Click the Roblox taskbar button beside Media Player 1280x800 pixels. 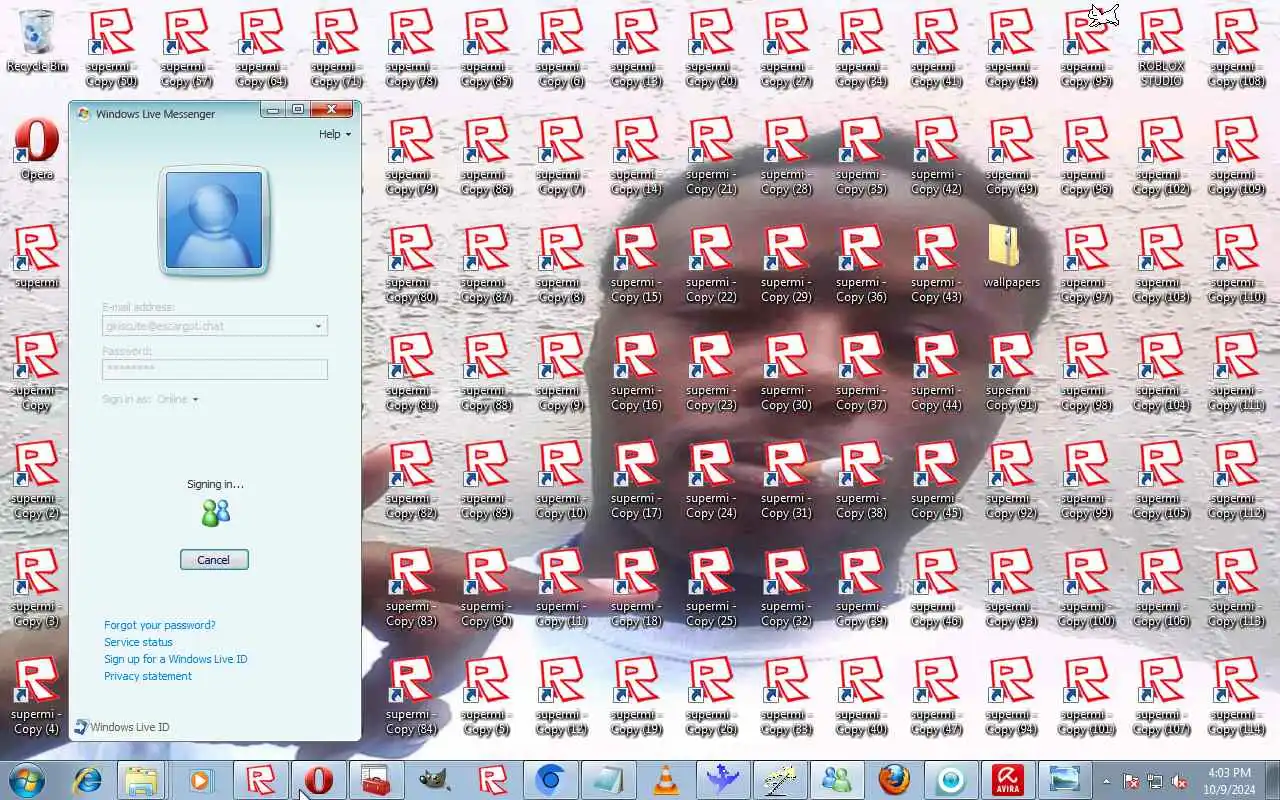[x=261, y=780]
